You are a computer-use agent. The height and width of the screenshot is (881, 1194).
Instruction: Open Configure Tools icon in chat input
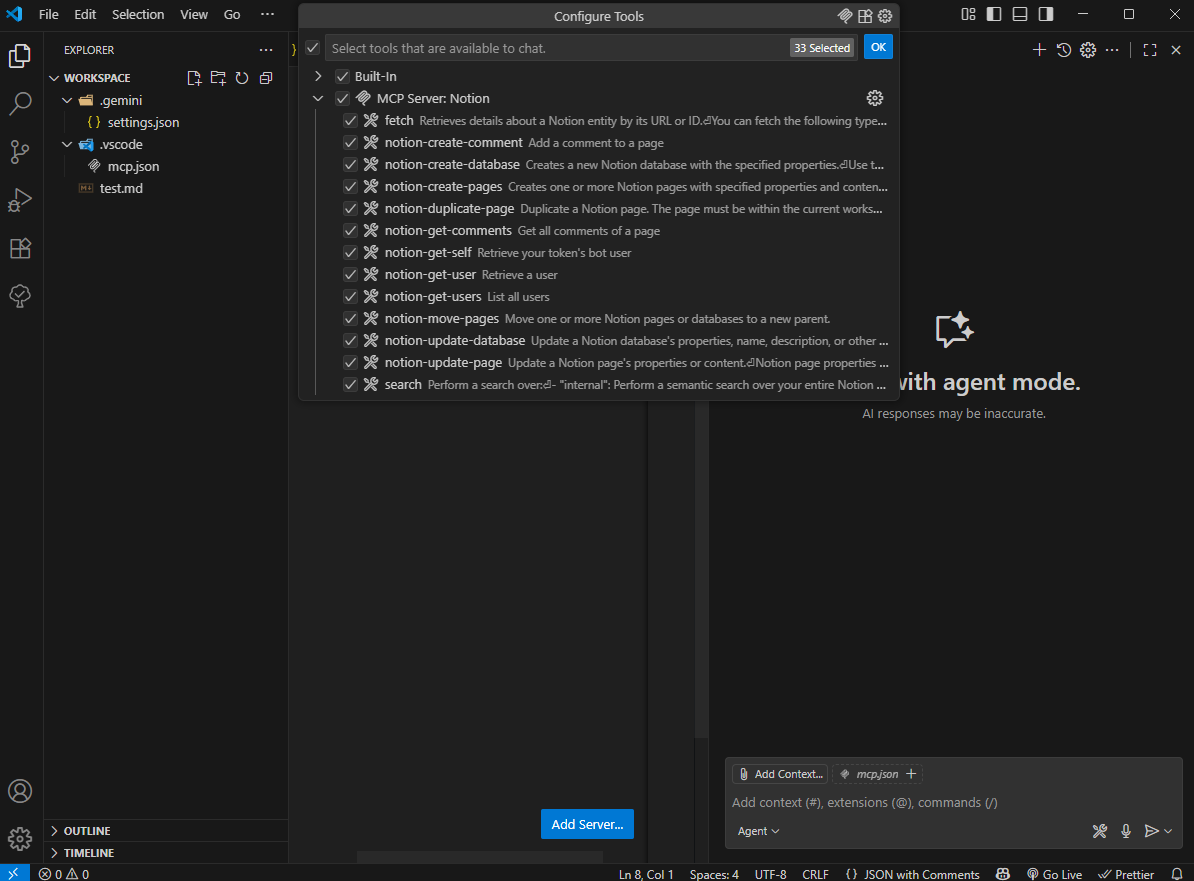tap(1100, 831)
